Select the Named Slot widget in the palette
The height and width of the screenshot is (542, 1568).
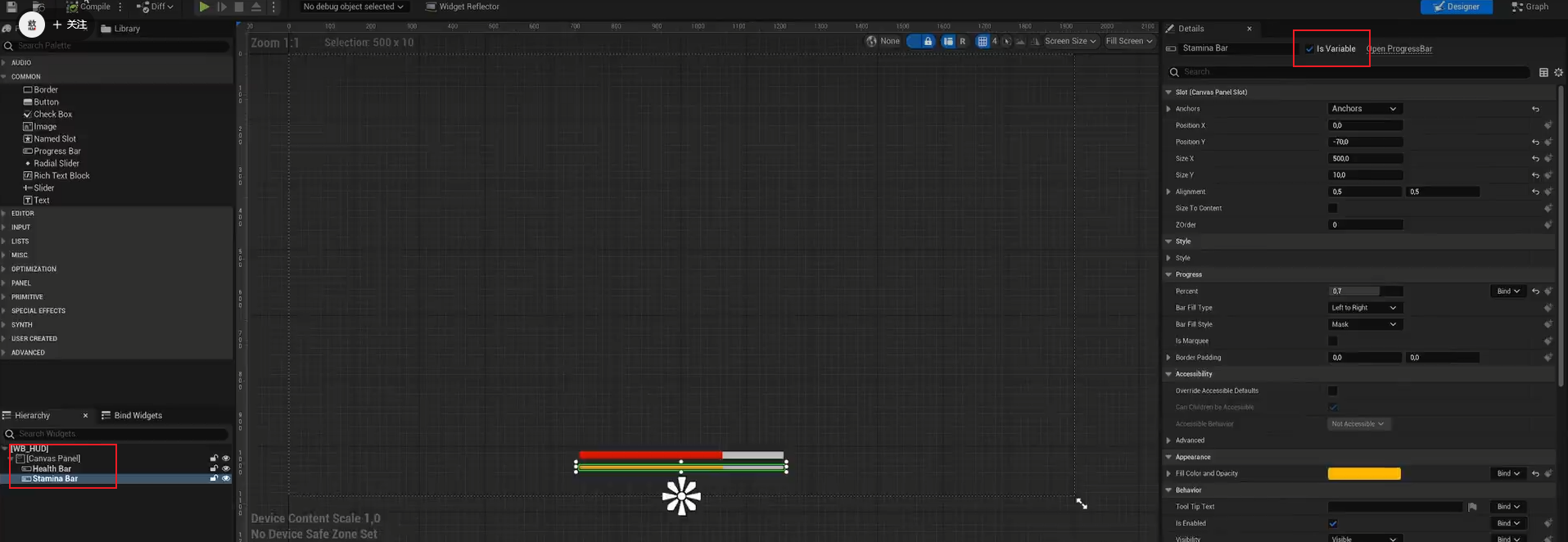point(49,139)
